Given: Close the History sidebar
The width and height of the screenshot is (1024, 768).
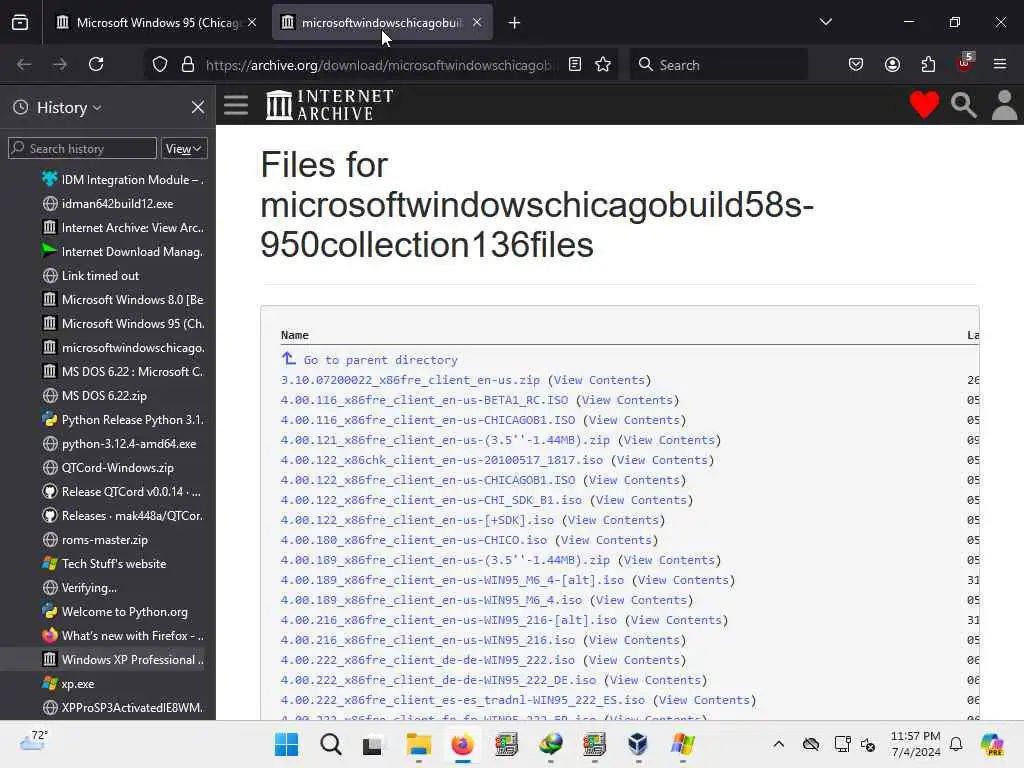Looking at the screenshot, I should (198, 107).
